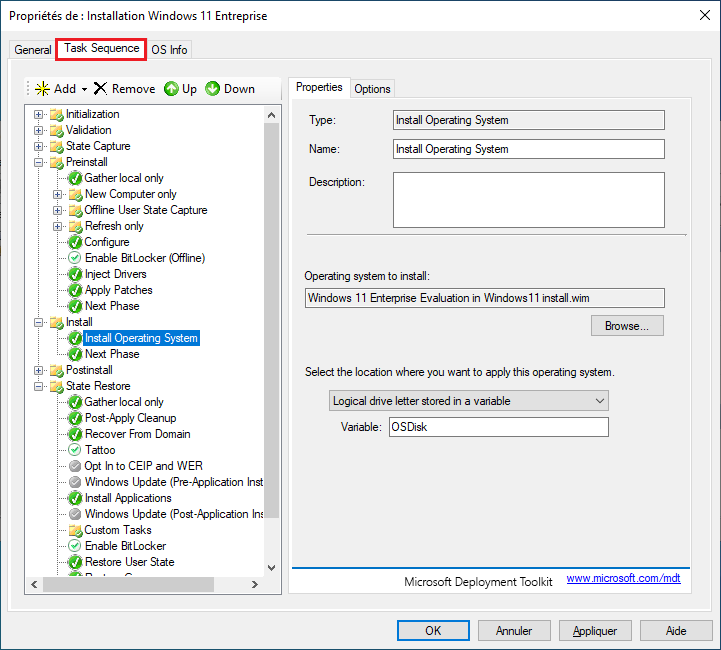Screen dimensions: 721x650
Task: Click the green Up arrow icon
Action: (171, 89)
